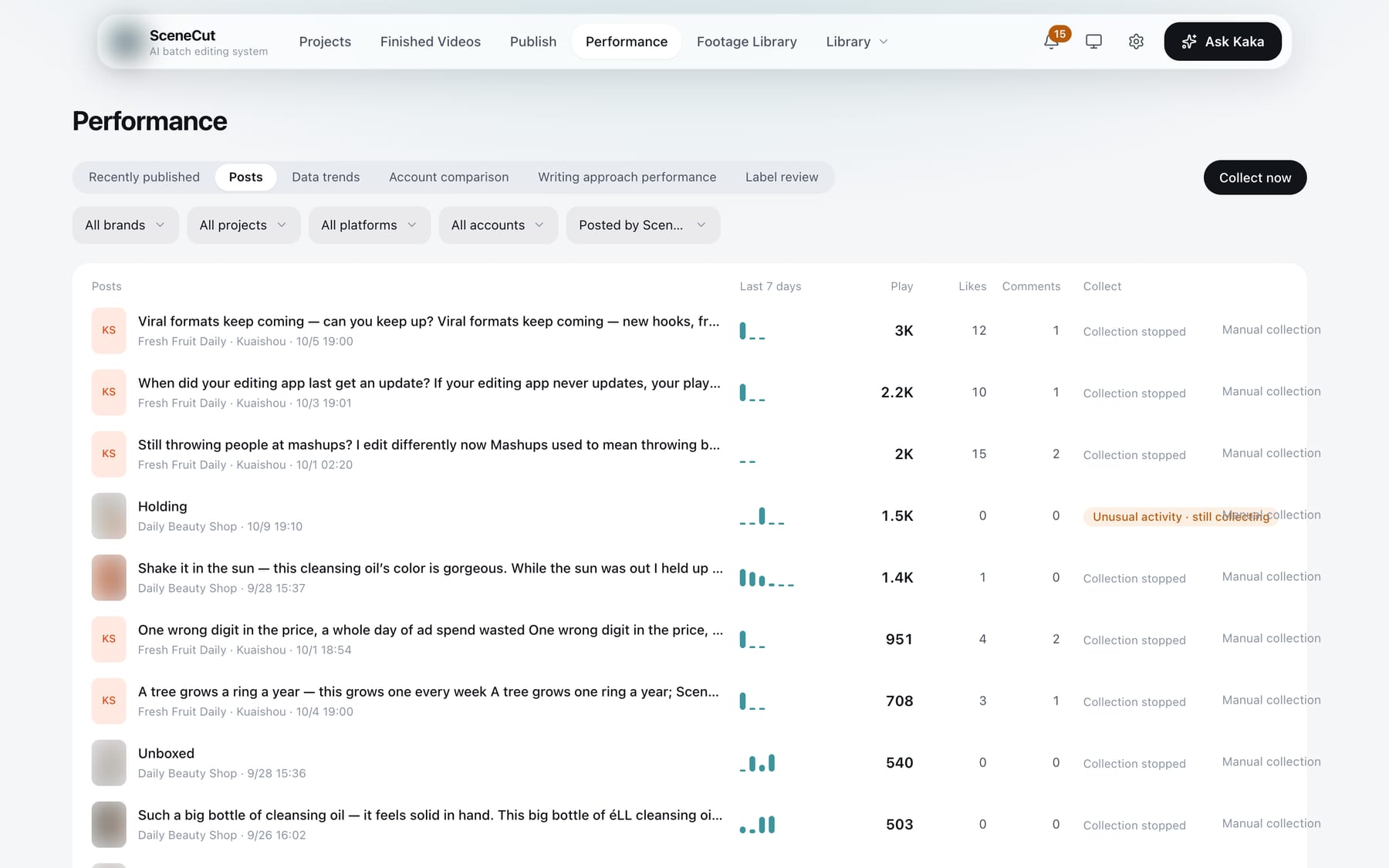Open Viral formats keep coming post title
Screen dimensions: 1389x868
pos(428,322)
